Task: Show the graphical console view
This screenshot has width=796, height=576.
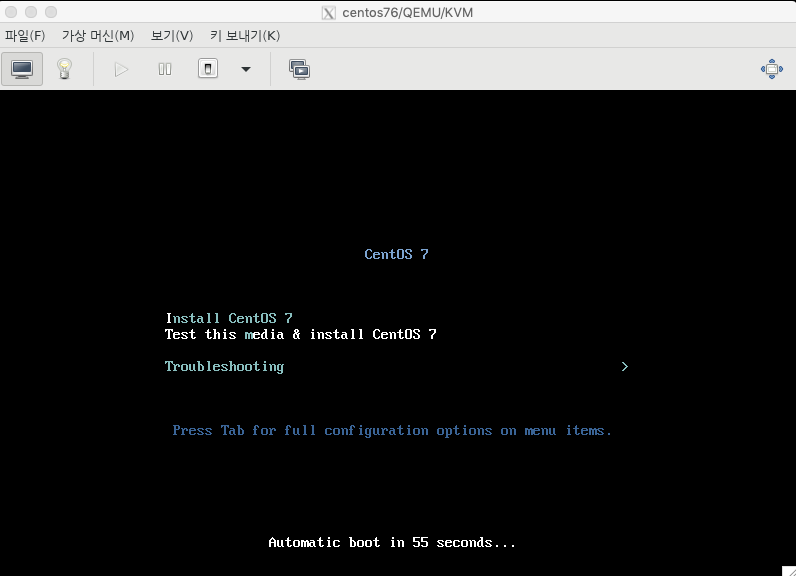Action: coord(22,69)
